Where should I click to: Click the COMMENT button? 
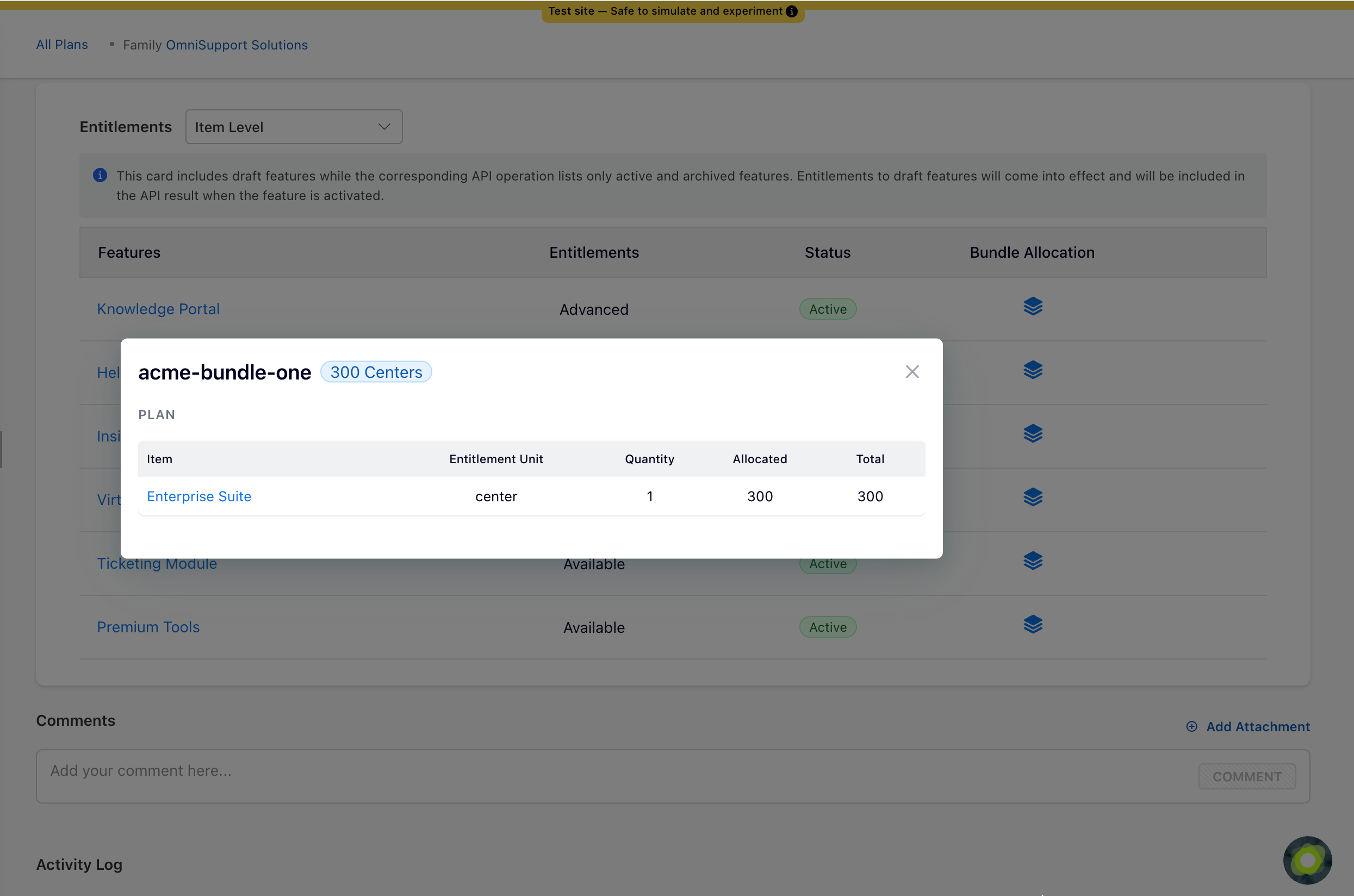(x=1246, y=776)
